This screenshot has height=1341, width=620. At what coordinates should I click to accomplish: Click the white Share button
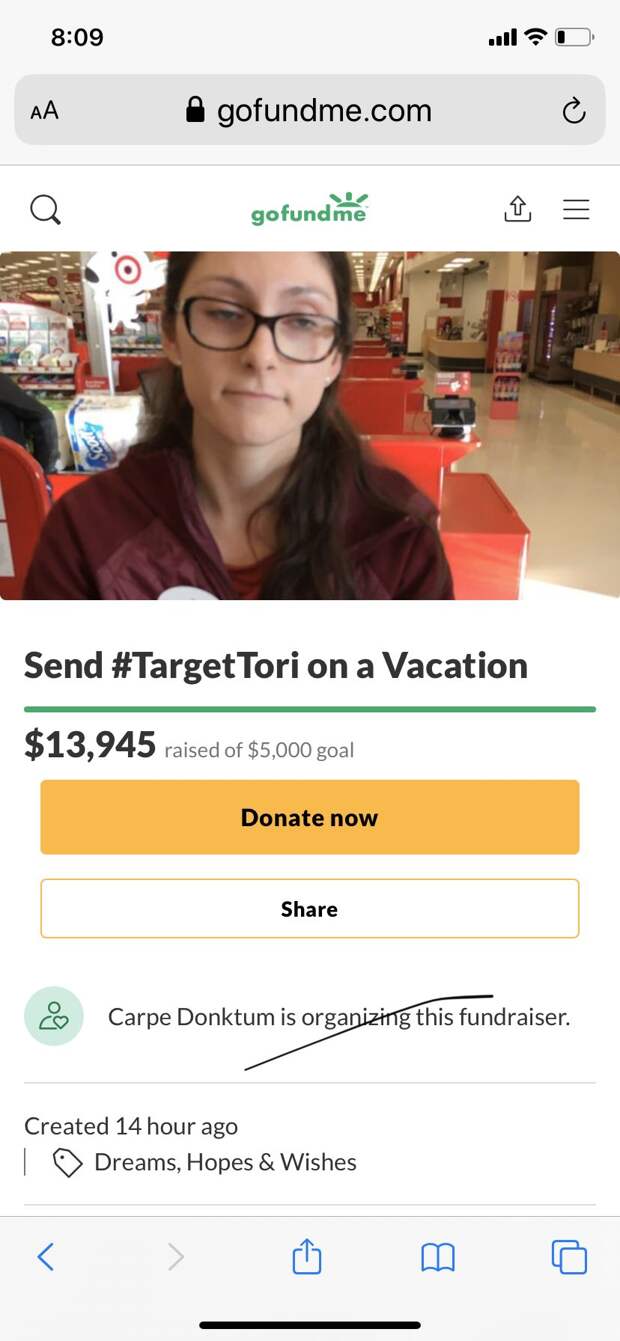[x=310, y=908]
